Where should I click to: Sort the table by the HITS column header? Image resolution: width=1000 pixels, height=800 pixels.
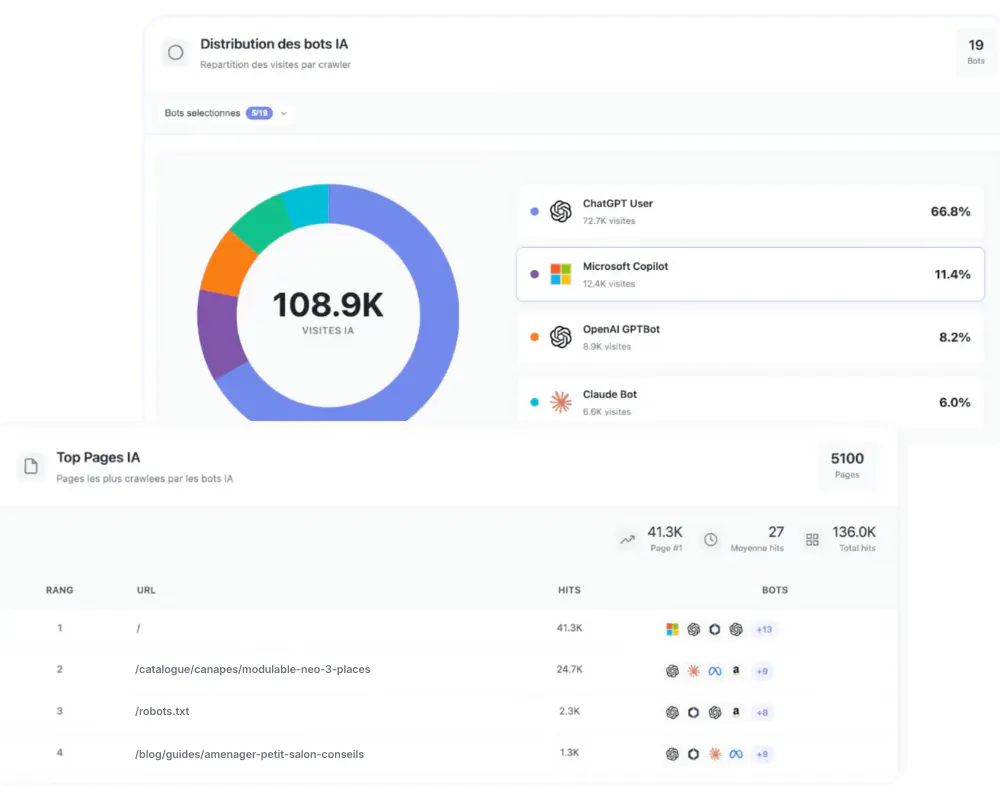pos(569,590)
